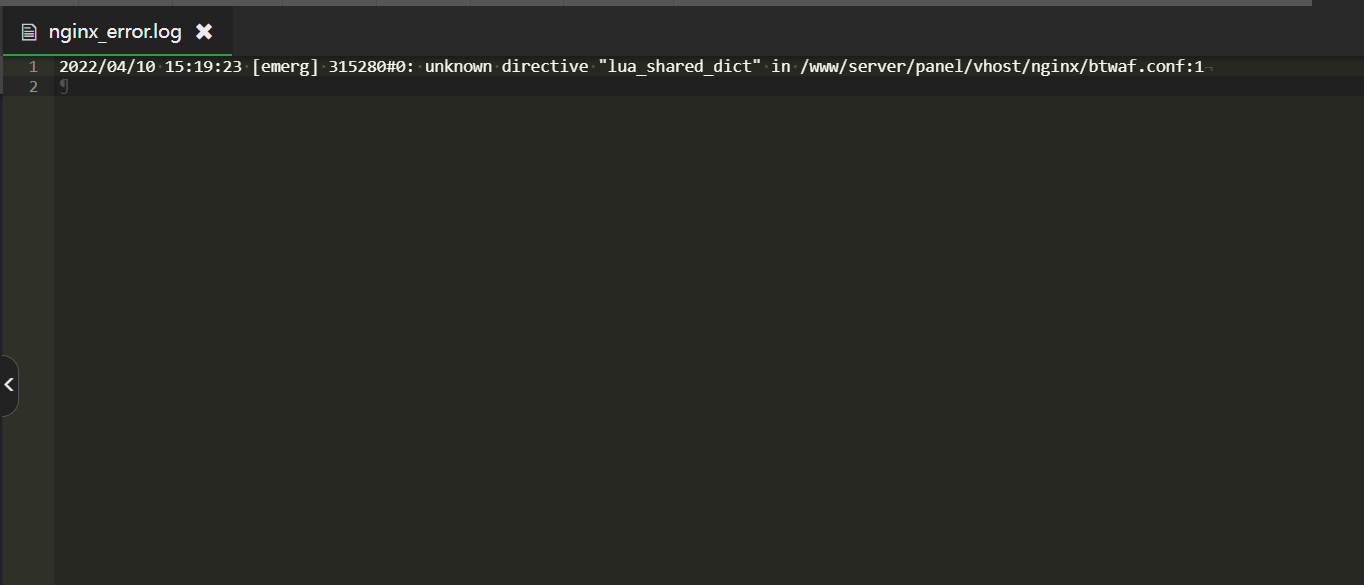Click the [emerg] log level text
Screen dimensions: 1364x585
[285, 67]
